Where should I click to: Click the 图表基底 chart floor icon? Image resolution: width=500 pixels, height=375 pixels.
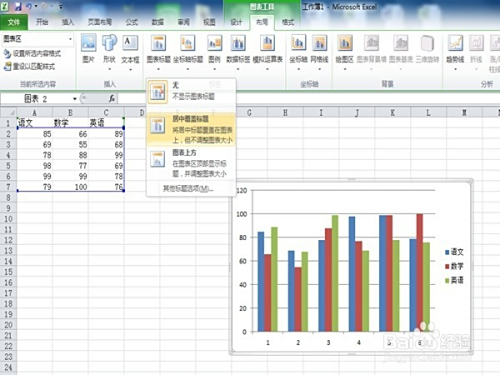401,52
